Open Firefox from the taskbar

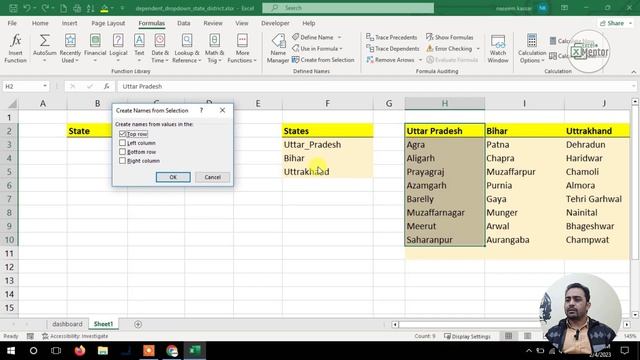[x=80, y=351]
